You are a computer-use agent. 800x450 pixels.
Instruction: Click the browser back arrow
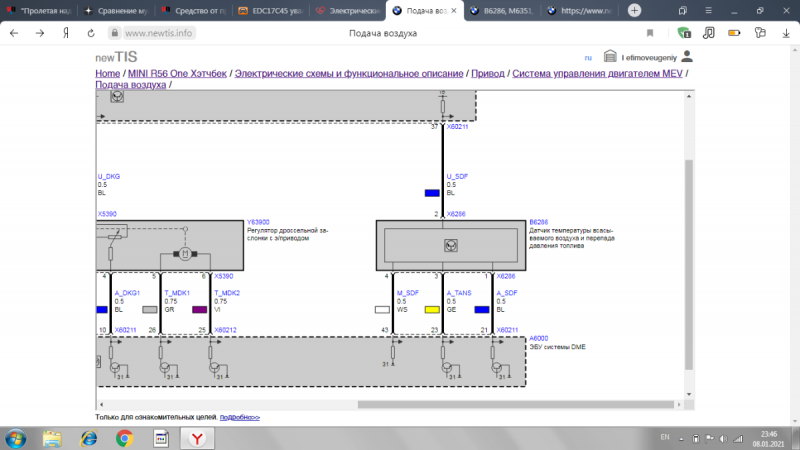[x=13, y=33]
